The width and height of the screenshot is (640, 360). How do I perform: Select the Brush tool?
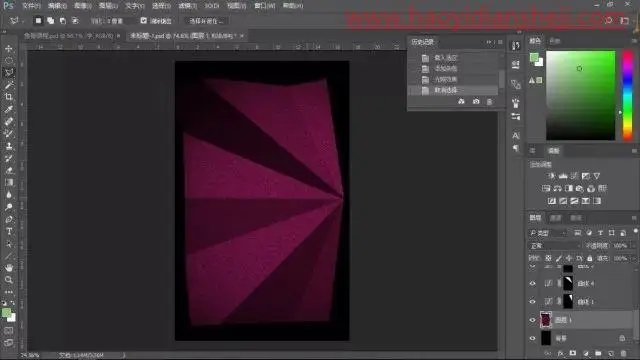(x=9, y=134)
